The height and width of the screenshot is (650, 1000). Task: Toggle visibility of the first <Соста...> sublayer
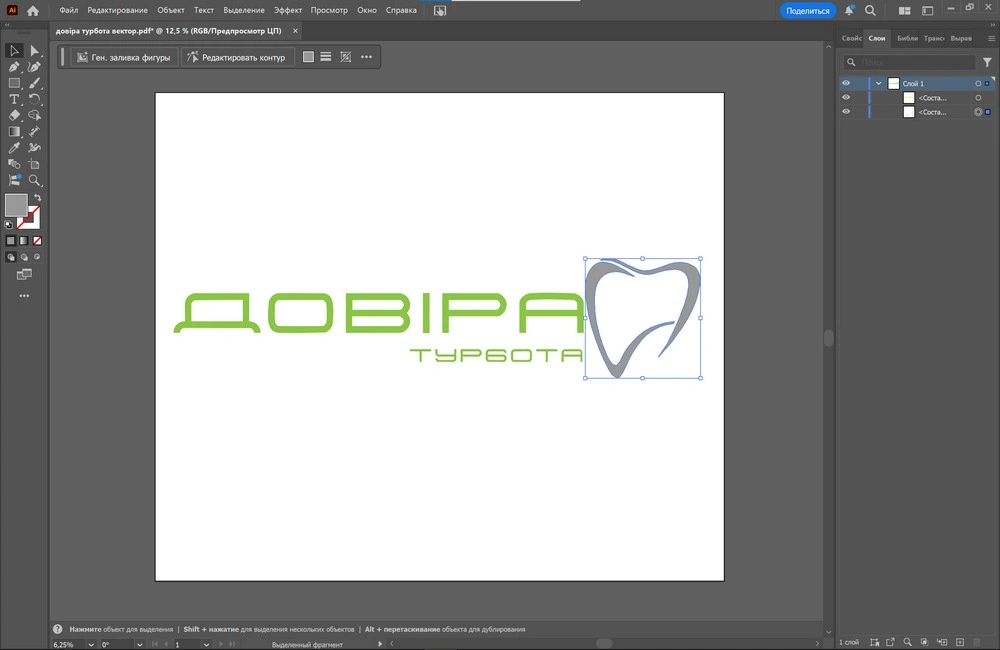[846, 98]
